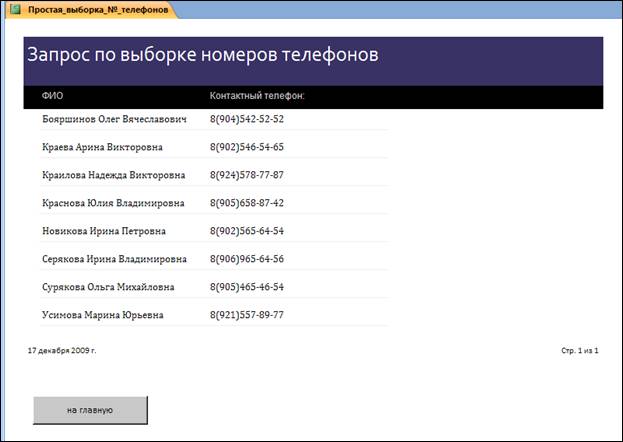
Task: Select phone number 8(924)578-77-87
Action: click(x=247, y=175)
